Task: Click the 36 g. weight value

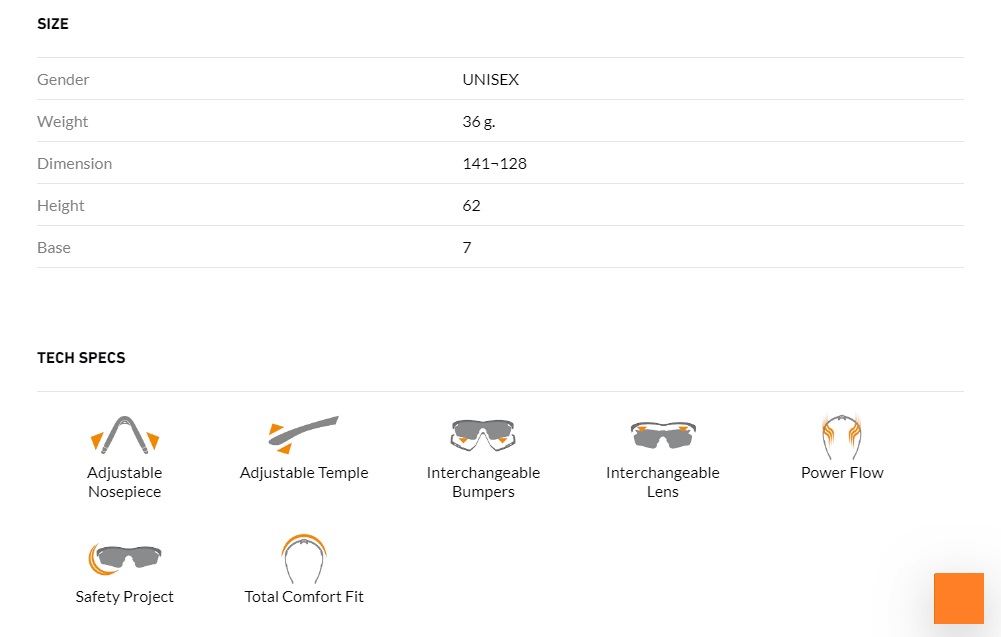Action: click(479, 122)
